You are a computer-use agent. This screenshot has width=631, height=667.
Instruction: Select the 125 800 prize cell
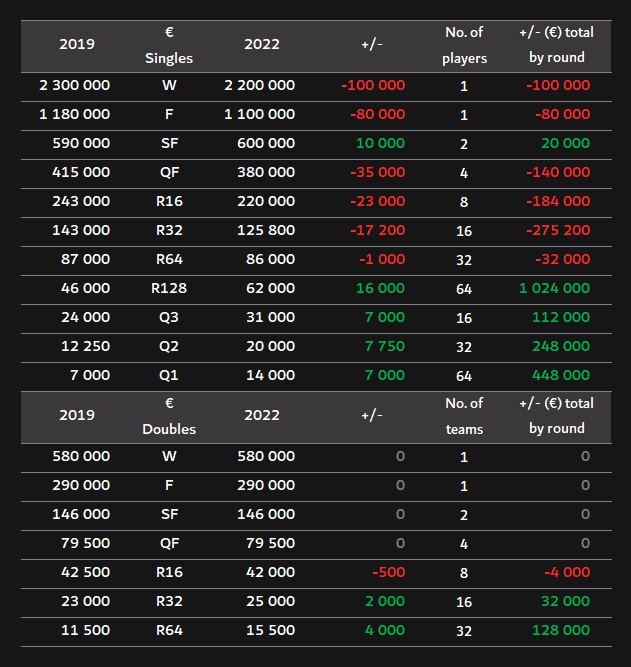pos(265,230)
